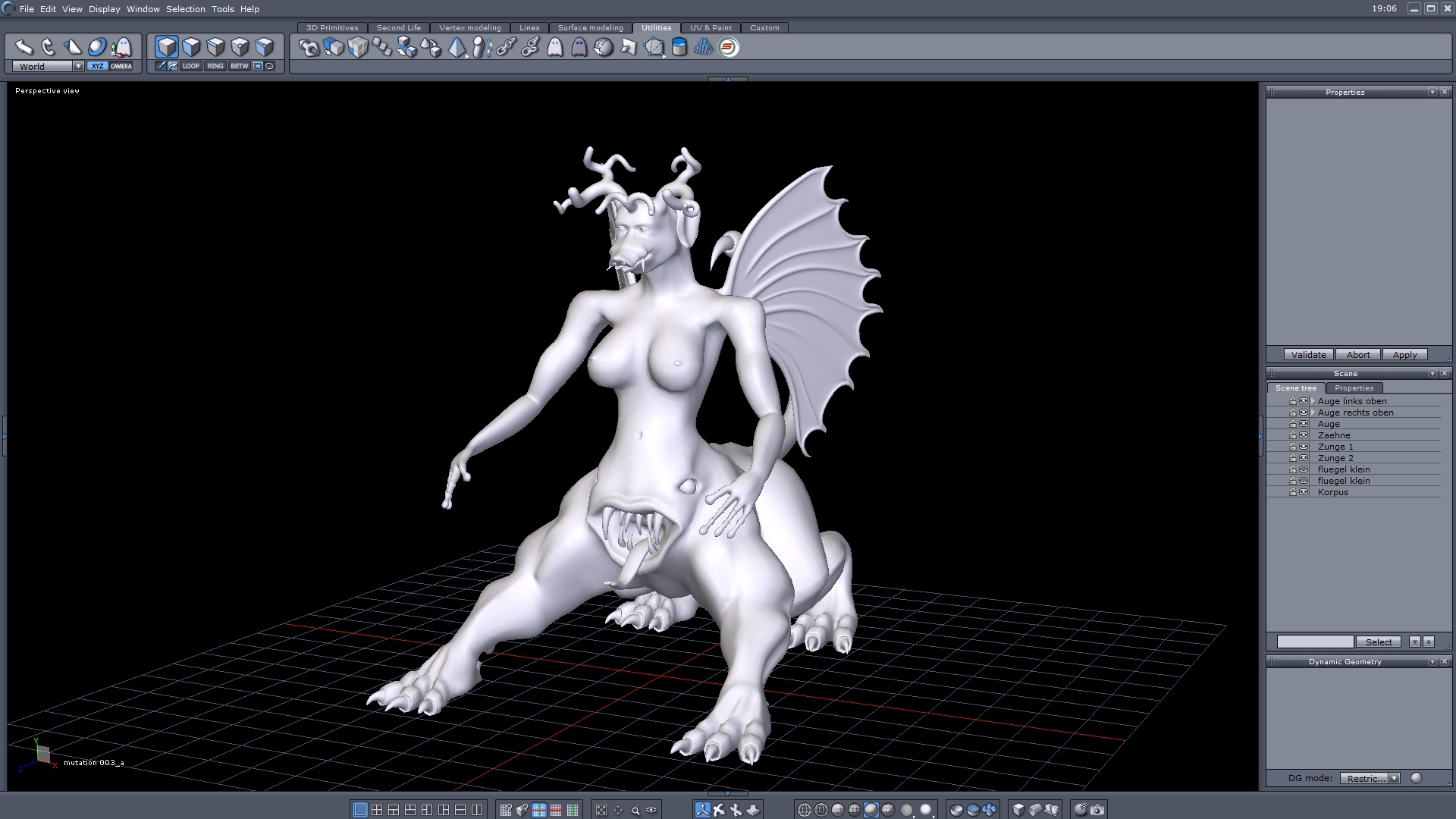
Task: Open the Selection menu
Action: pos(185,9)
